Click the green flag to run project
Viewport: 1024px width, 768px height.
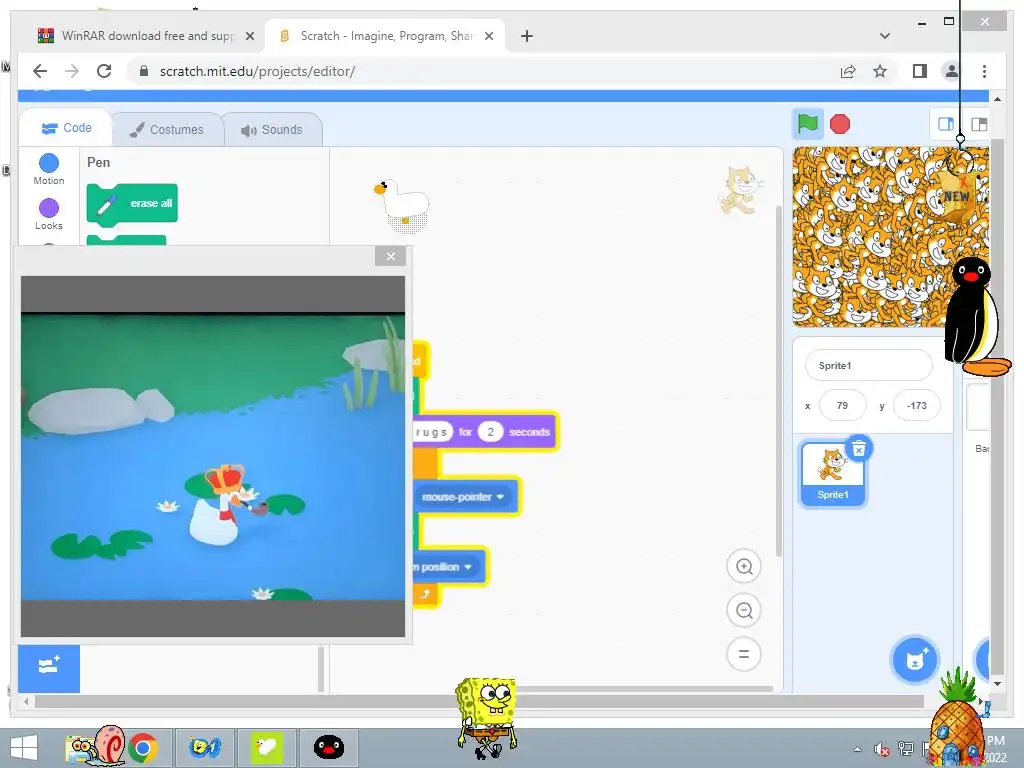(x=808, y=123)
